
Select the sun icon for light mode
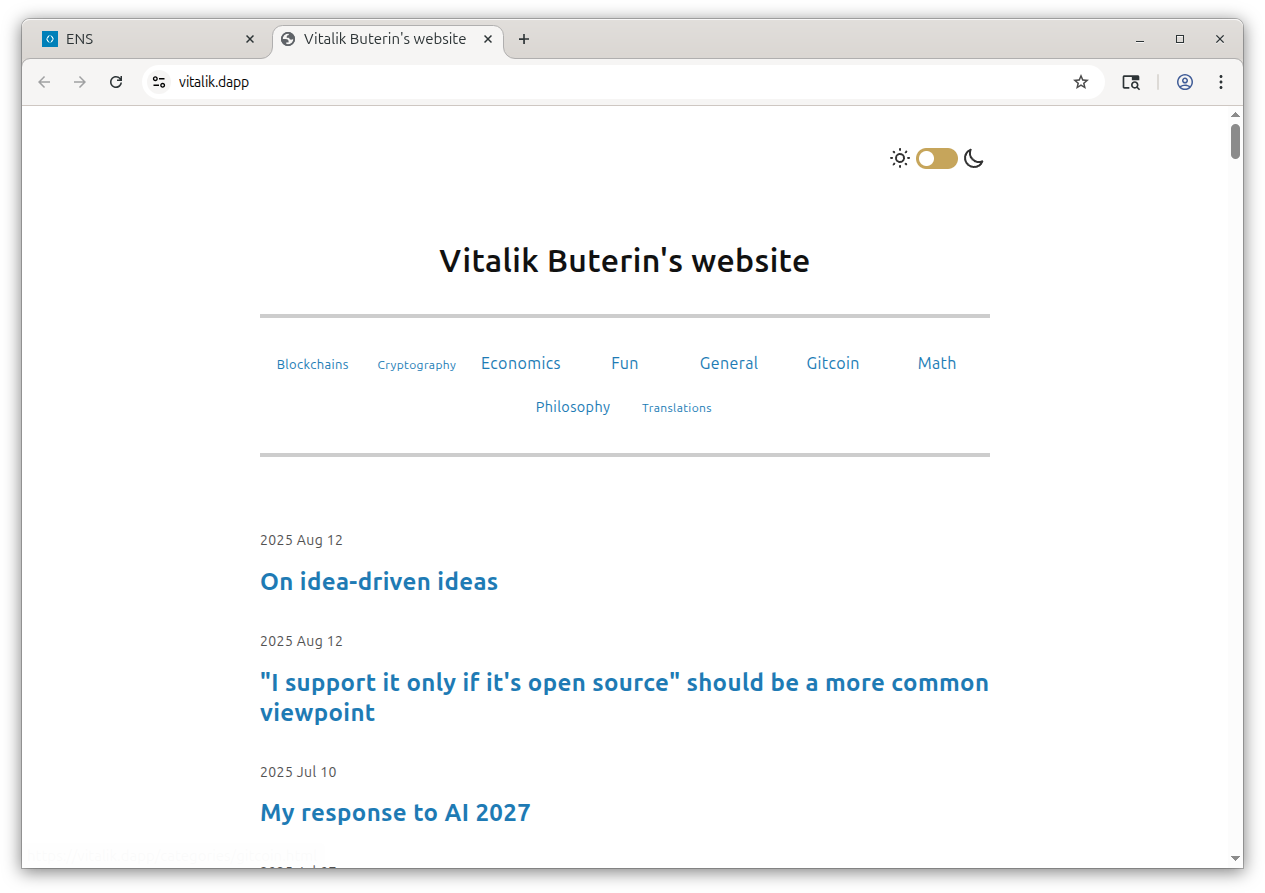[899, 158]
